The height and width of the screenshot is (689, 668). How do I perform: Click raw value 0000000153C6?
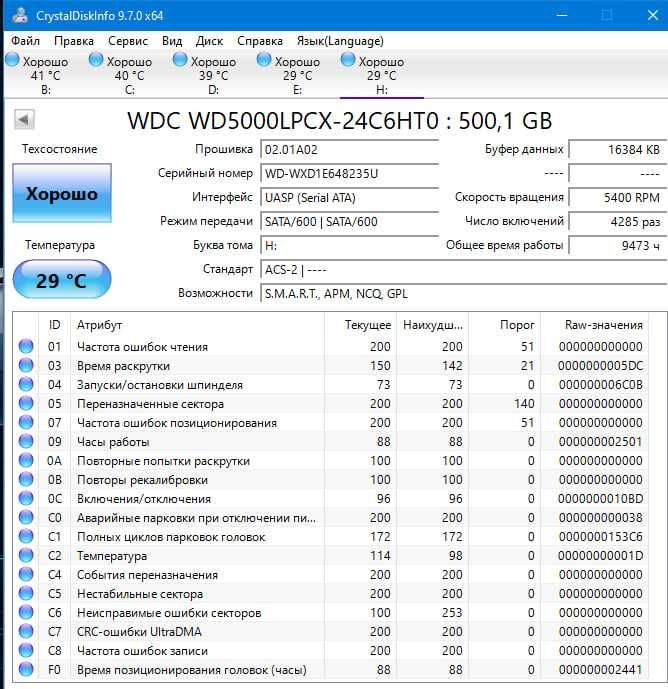coord(600,537)
